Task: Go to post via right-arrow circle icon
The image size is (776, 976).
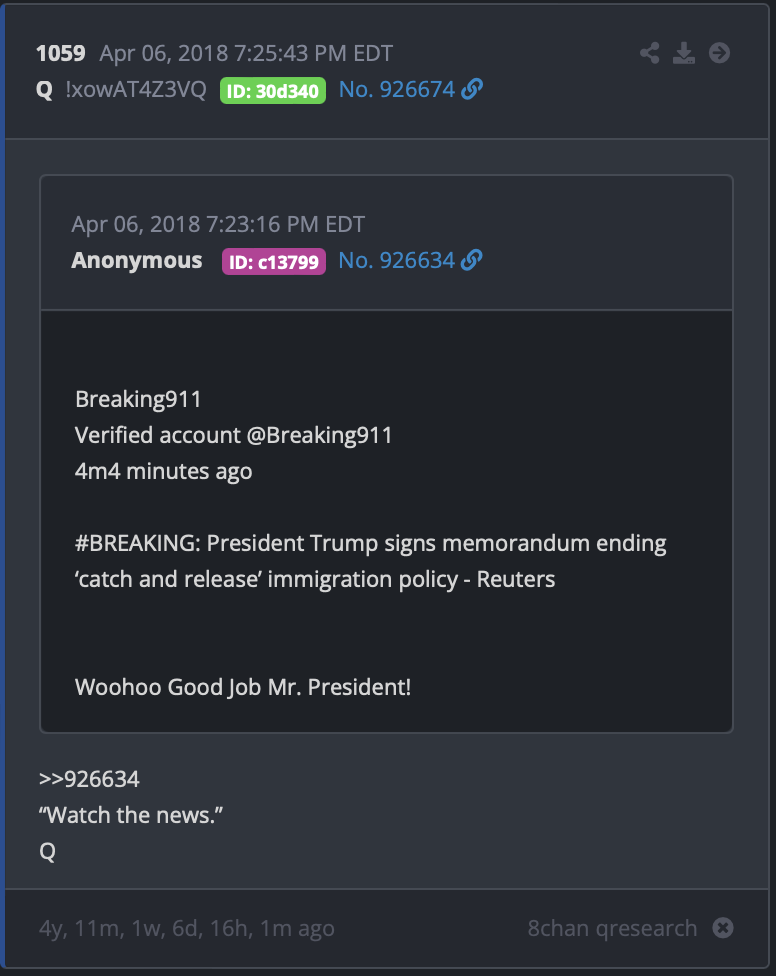Action: click(719, 53)
